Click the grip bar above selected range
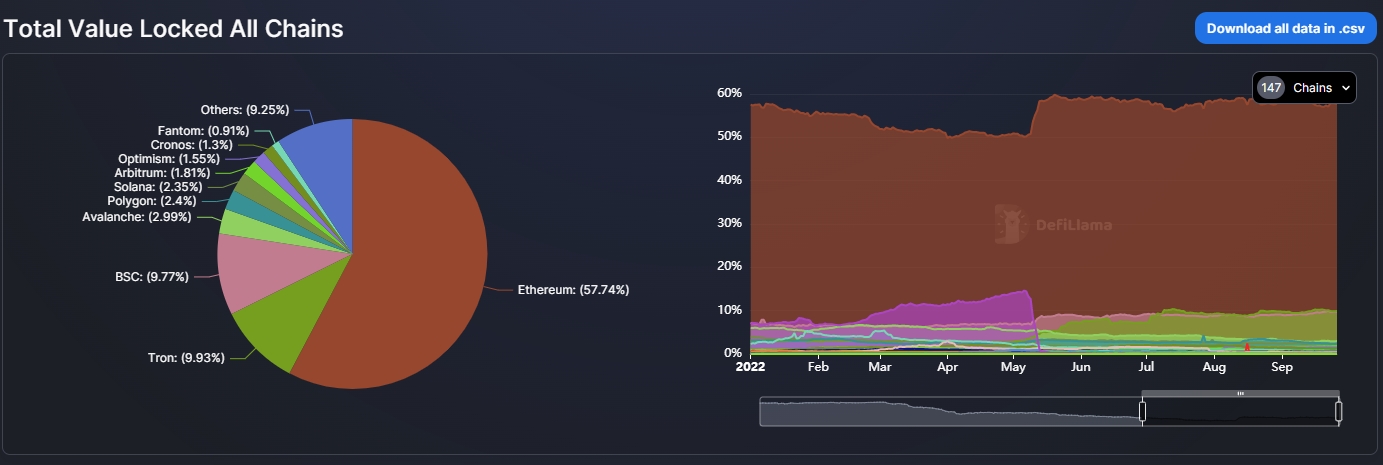Viewport: 1383px width, 465px height. tap(1240, 393)
